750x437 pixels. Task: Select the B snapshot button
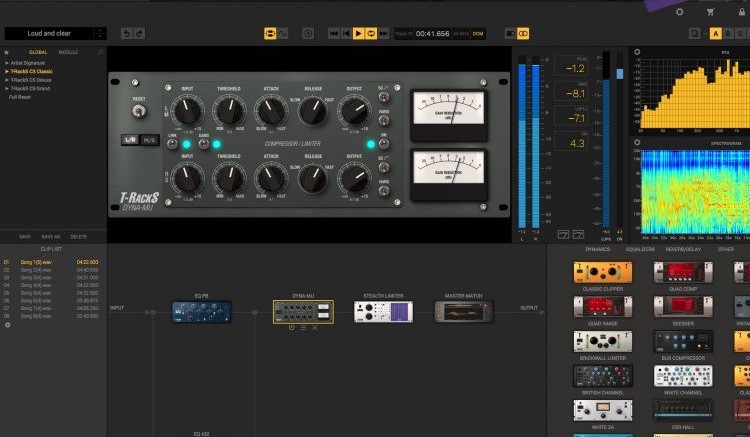[728, 33]
